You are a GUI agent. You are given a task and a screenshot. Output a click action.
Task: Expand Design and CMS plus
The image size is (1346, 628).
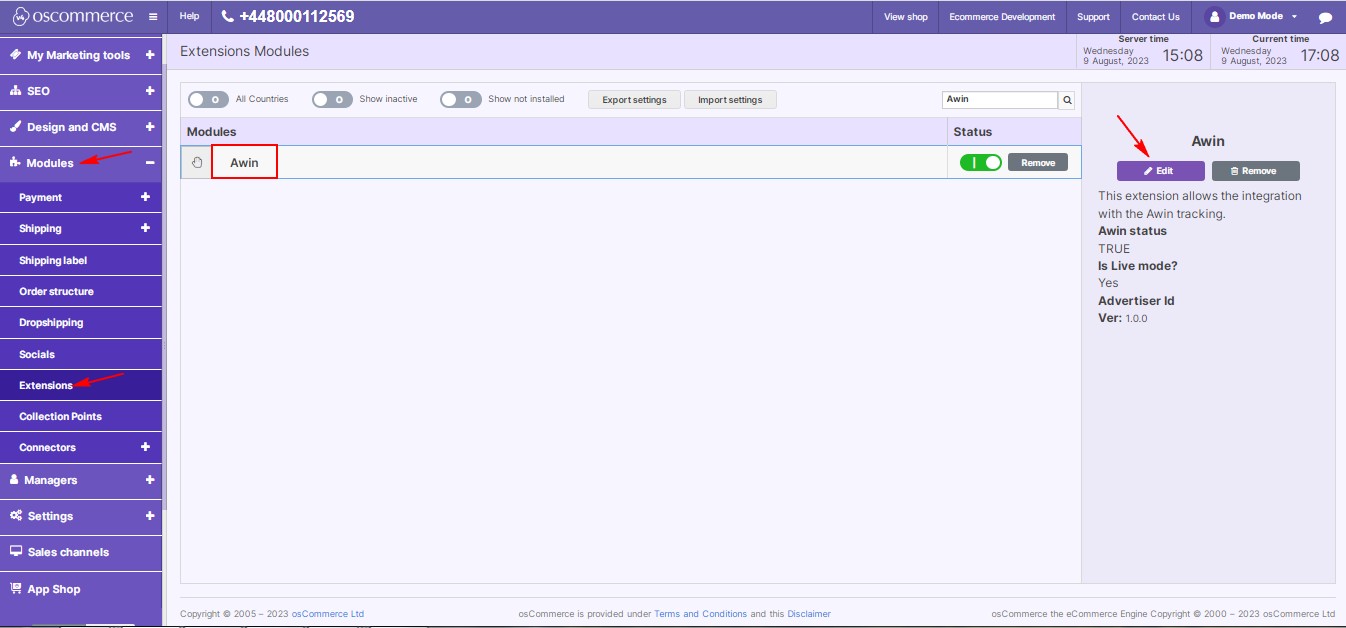(150, 127)
